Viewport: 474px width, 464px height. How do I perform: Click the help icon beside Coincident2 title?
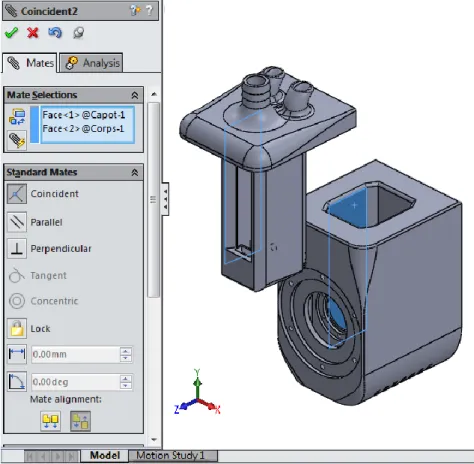[x=135, y=10]
